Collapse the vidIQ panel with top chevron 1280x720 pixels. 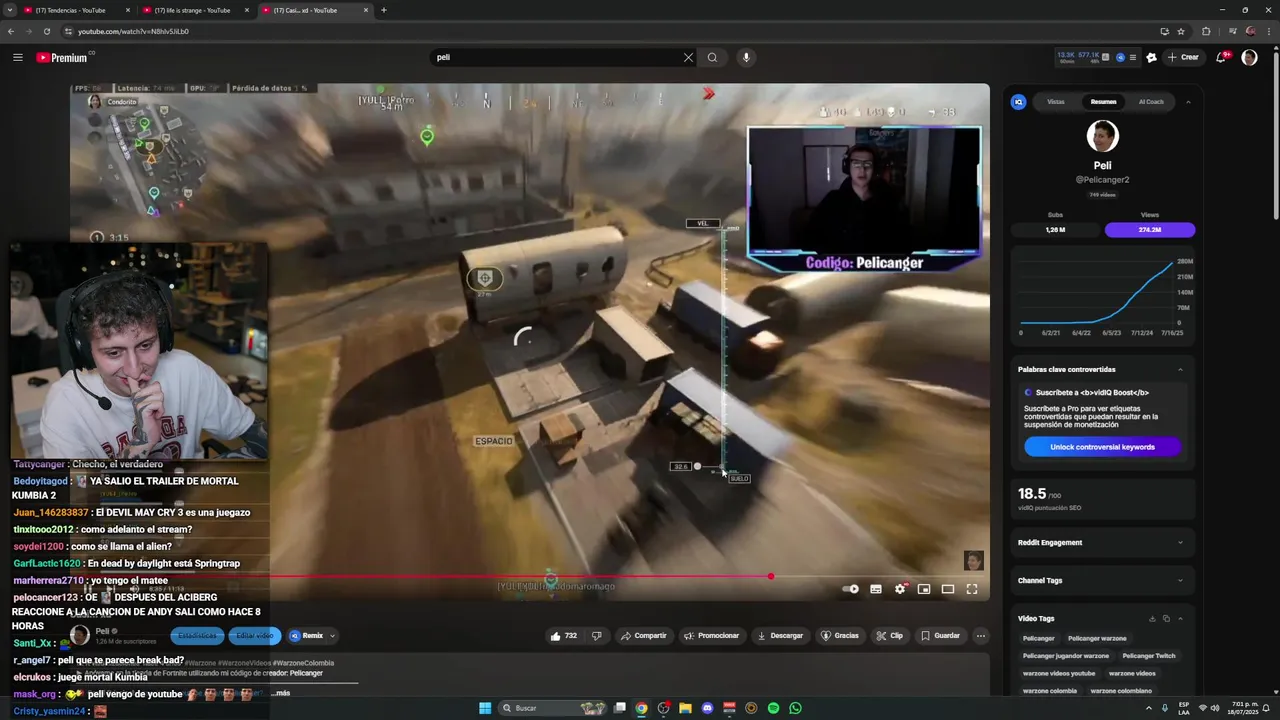pos(1188,102)
